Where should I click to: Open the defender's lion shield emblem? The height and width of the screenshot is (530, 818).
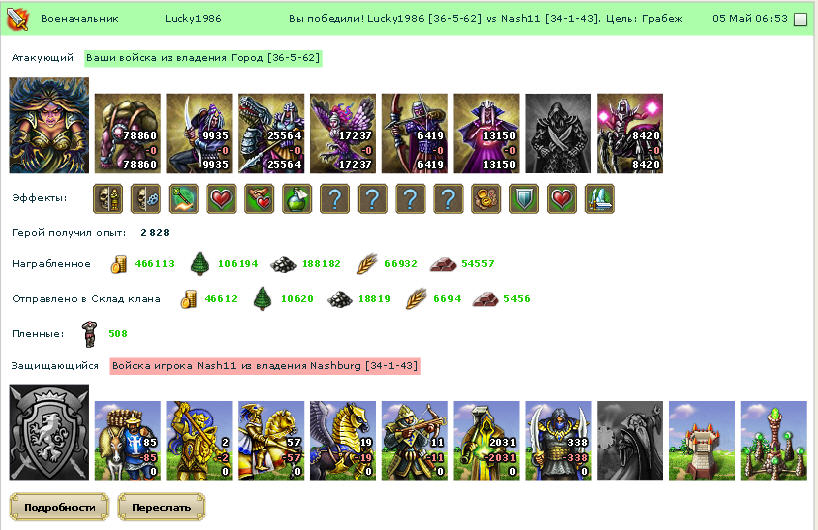(49, 433)
